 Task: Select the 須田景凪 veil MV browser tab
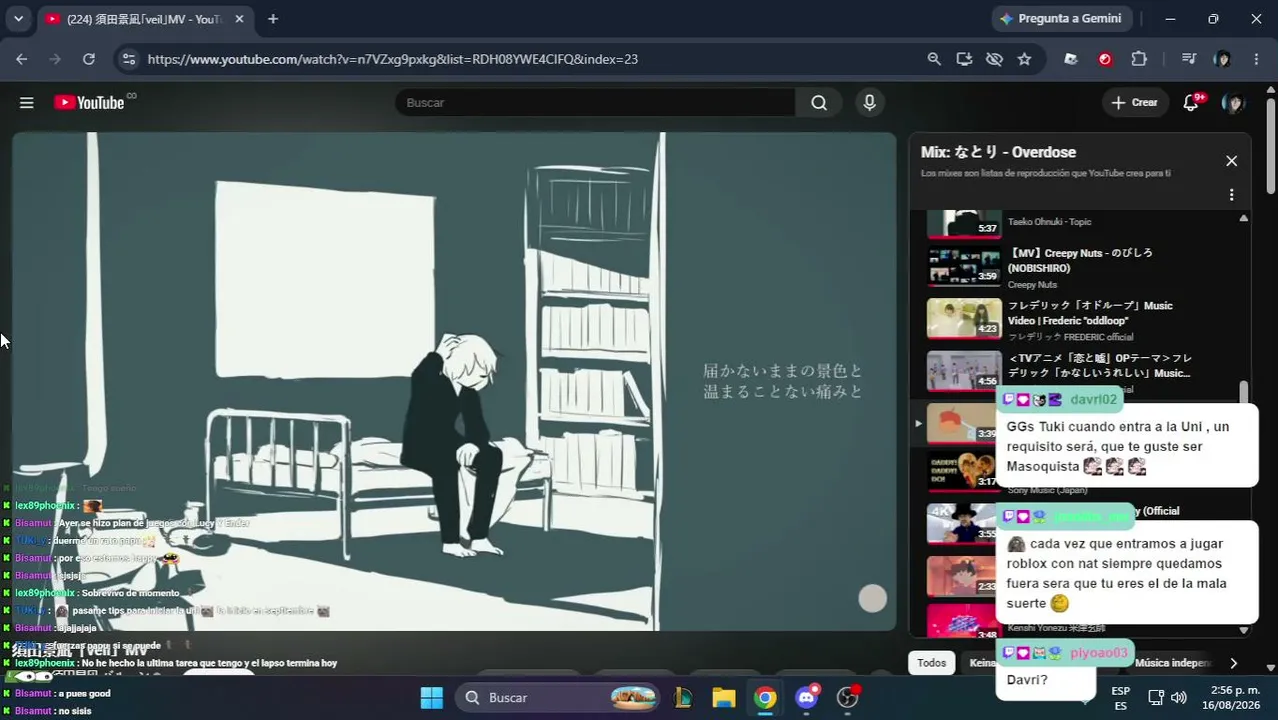point(144,19)
